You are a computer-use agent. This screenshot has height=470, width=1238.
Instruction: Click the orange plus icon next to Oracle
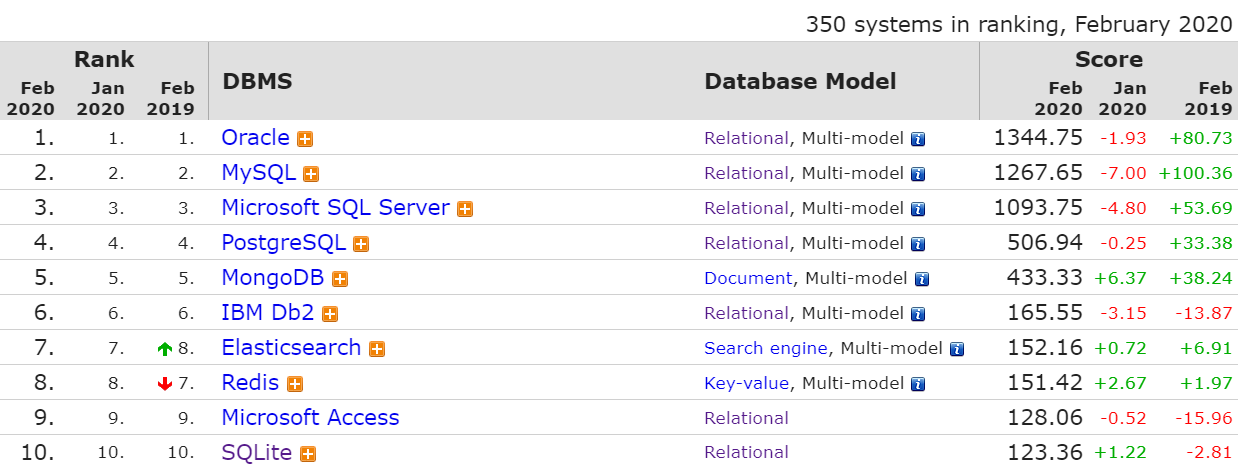[306, 139]
